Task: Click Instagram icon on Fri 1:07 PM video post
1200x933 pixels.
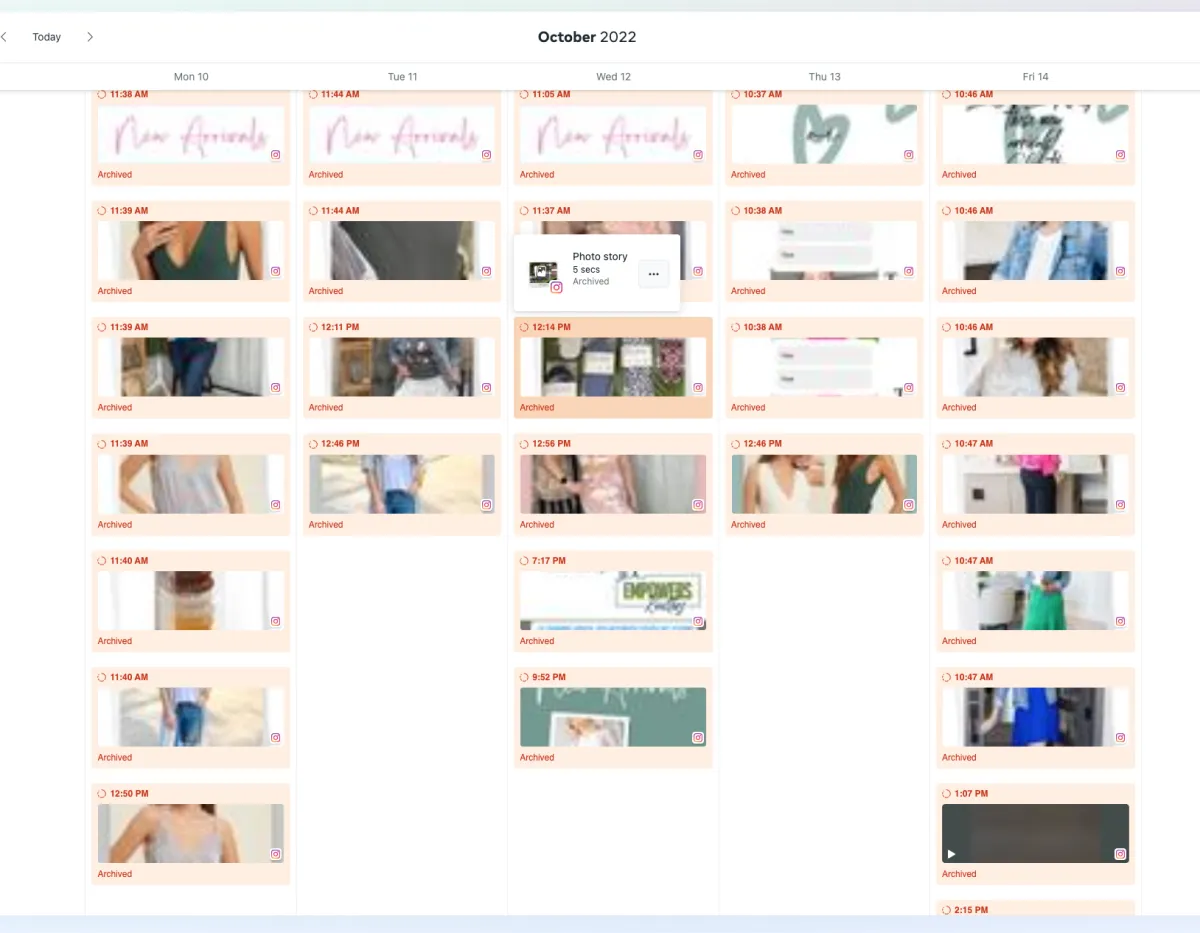Action: (1121, 854)
